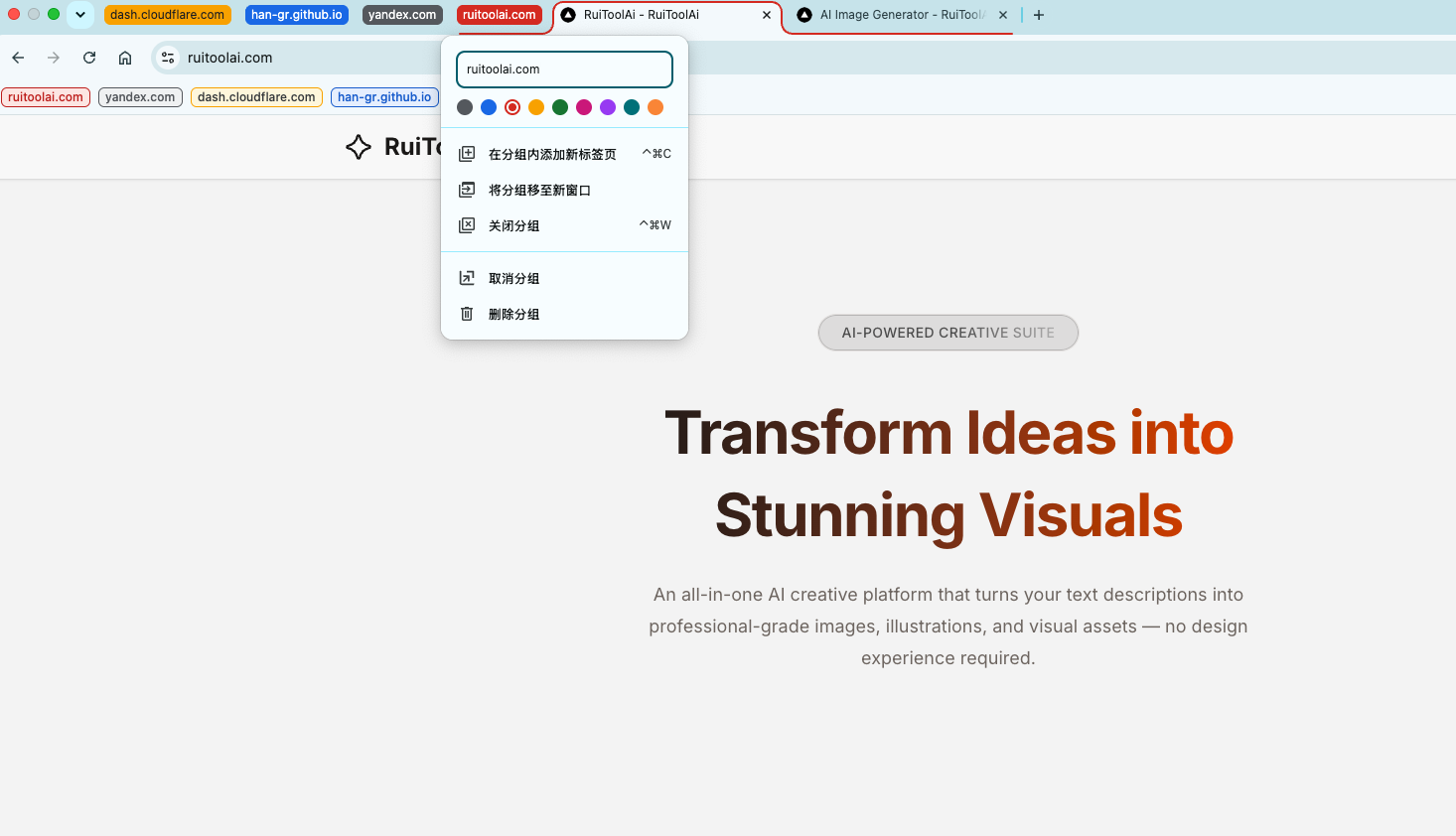Go forward to the next page

54,58
